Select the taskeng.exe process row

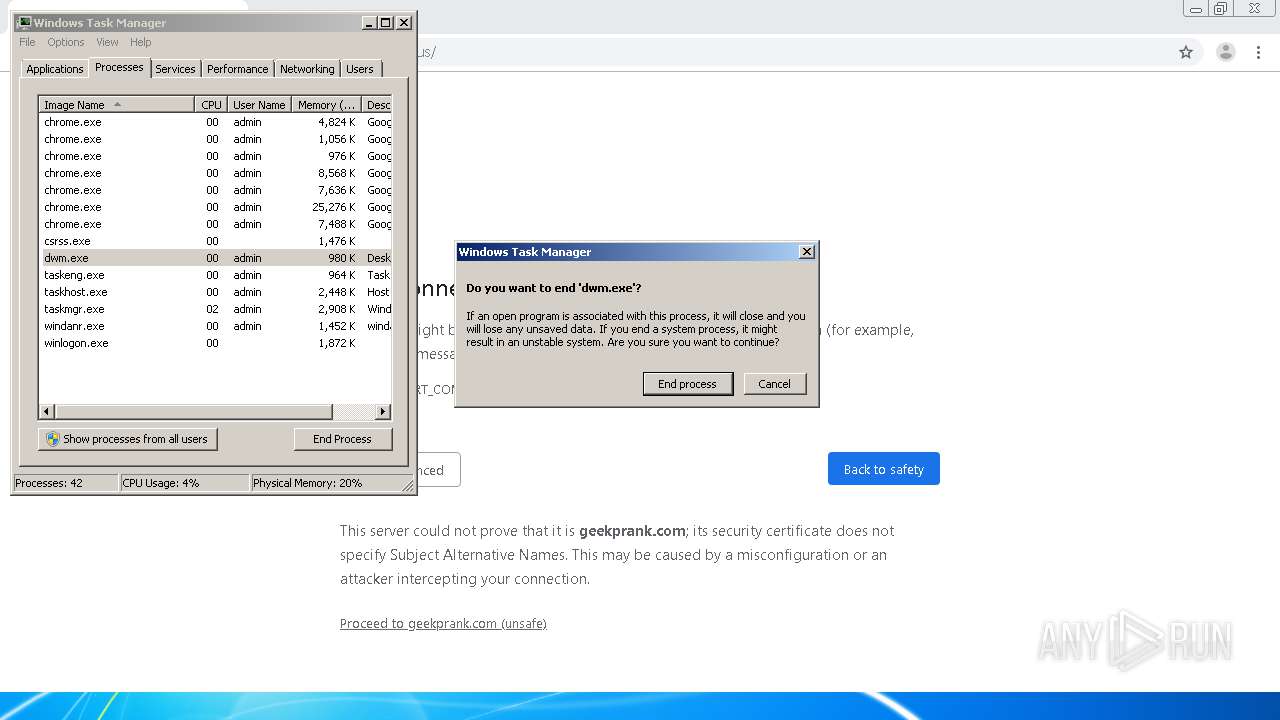click(215, 275)
